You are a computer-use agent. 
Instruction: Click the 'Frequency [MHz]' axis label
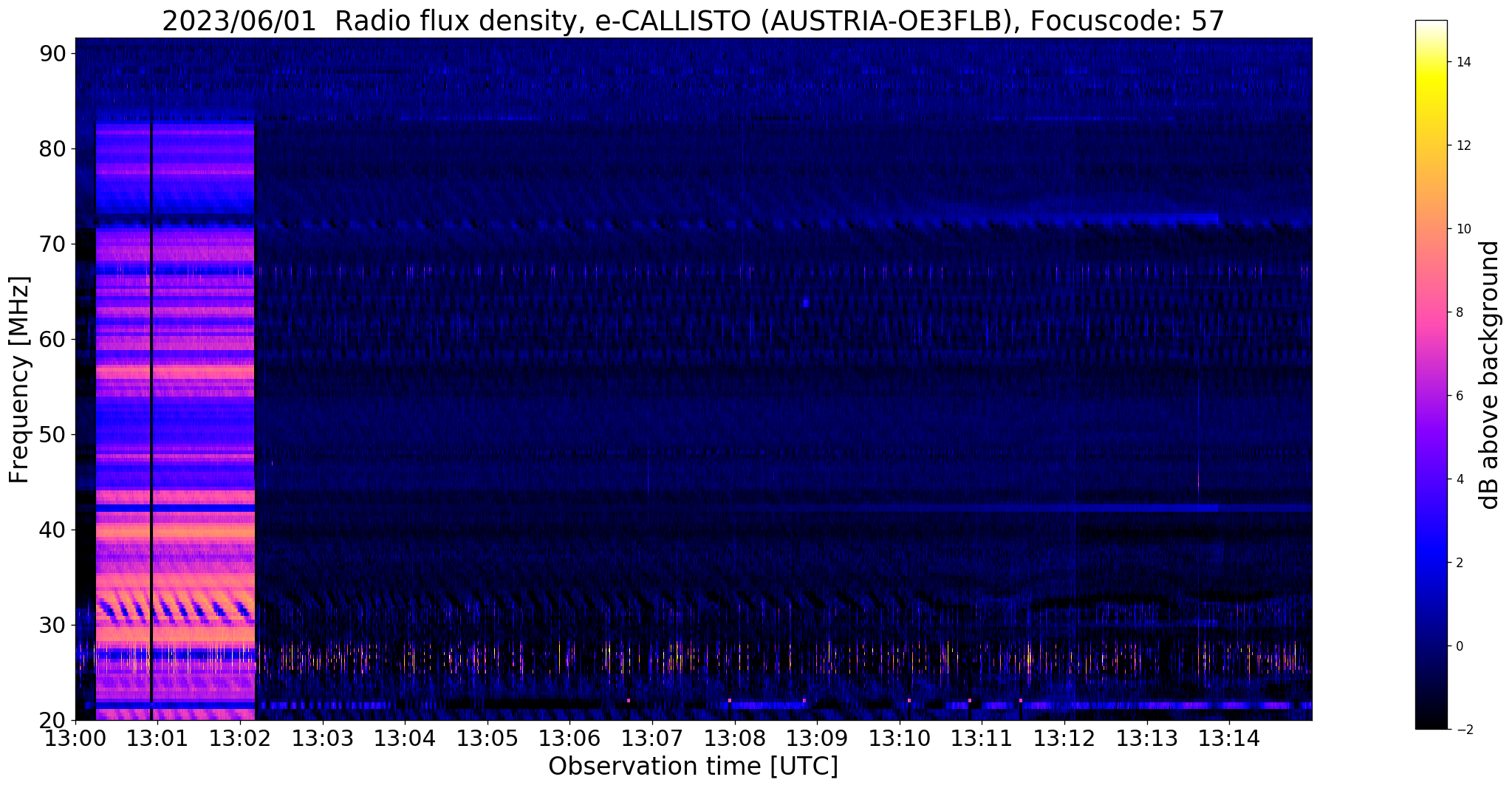coord(19,380)
